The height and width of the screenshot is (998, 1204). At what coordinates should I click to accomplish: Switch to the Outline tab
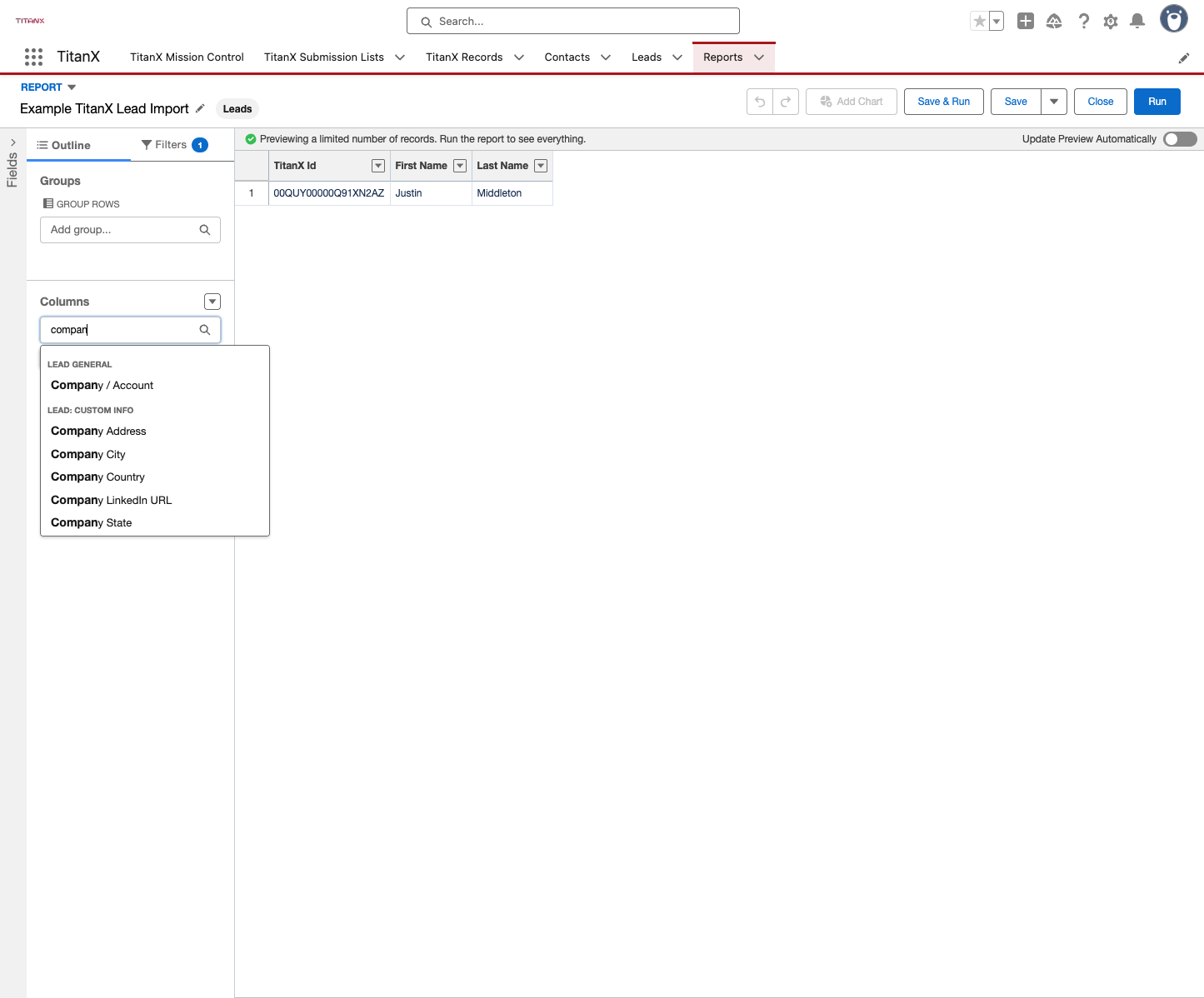79,145
